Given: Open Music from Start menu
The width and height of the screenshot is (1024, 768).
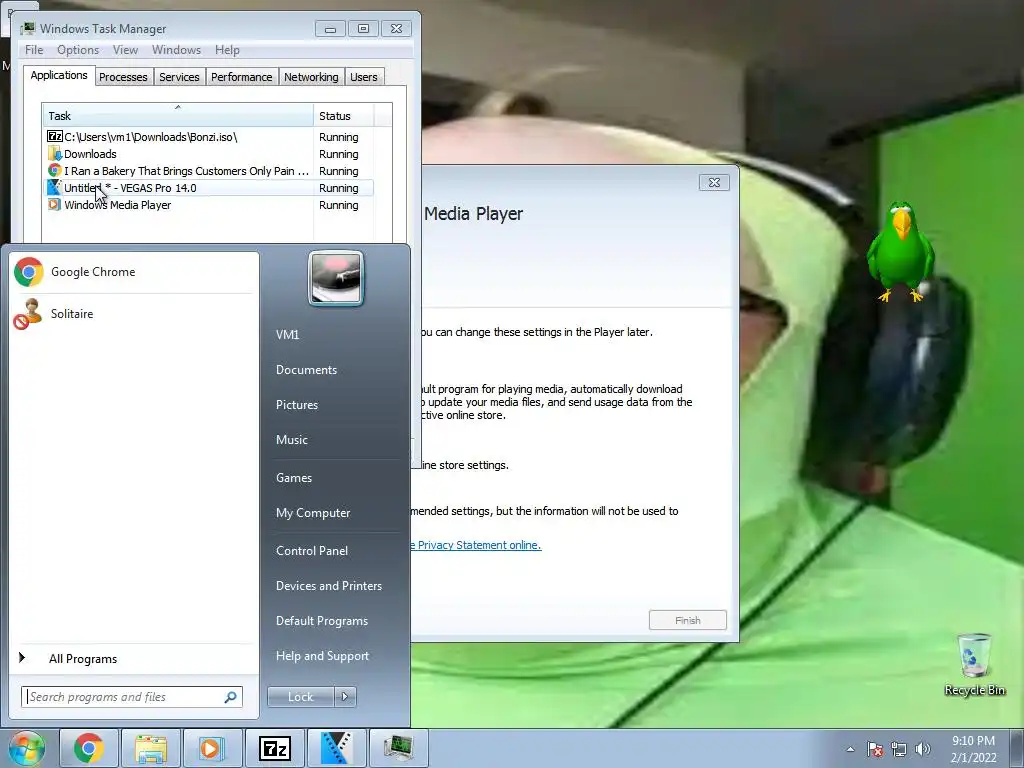Looking at the screenshot, I should [291, 440].
